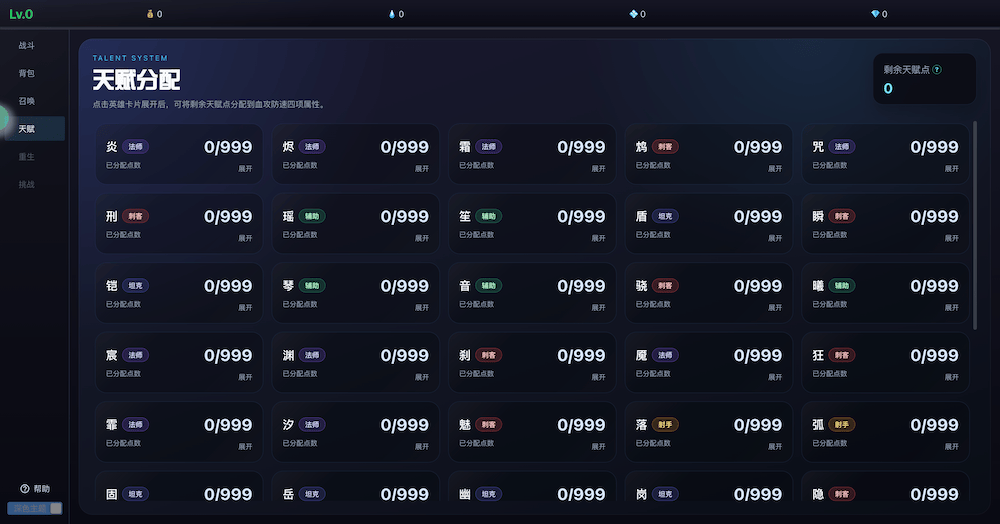Click the cyan diamond currency icon
The image size is (1000, 524).
pyautogui.click(x=875, y=15)
